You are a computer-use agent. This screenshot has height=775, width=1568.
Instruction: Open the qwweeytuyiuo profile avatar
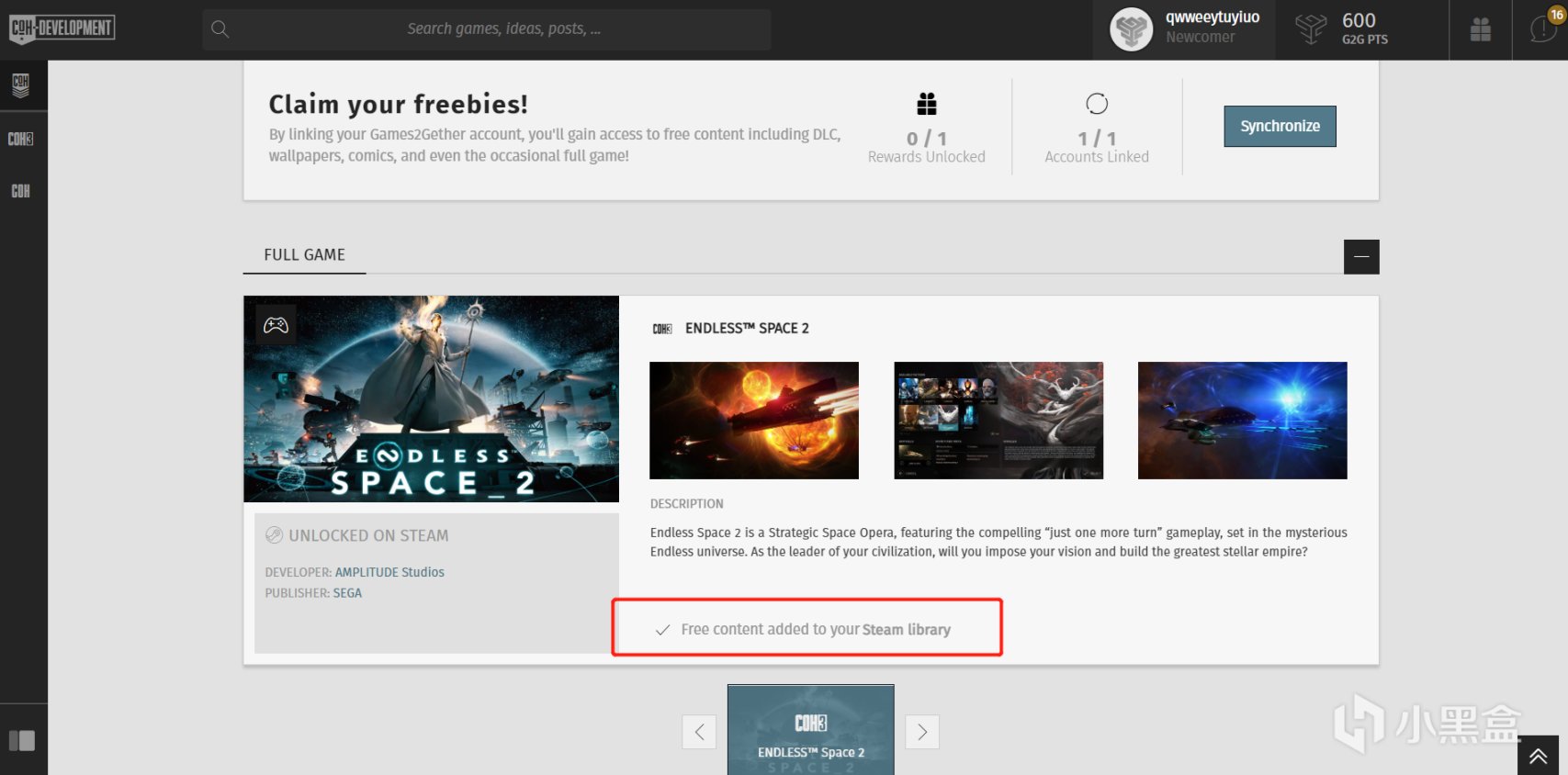[1132, 29]
